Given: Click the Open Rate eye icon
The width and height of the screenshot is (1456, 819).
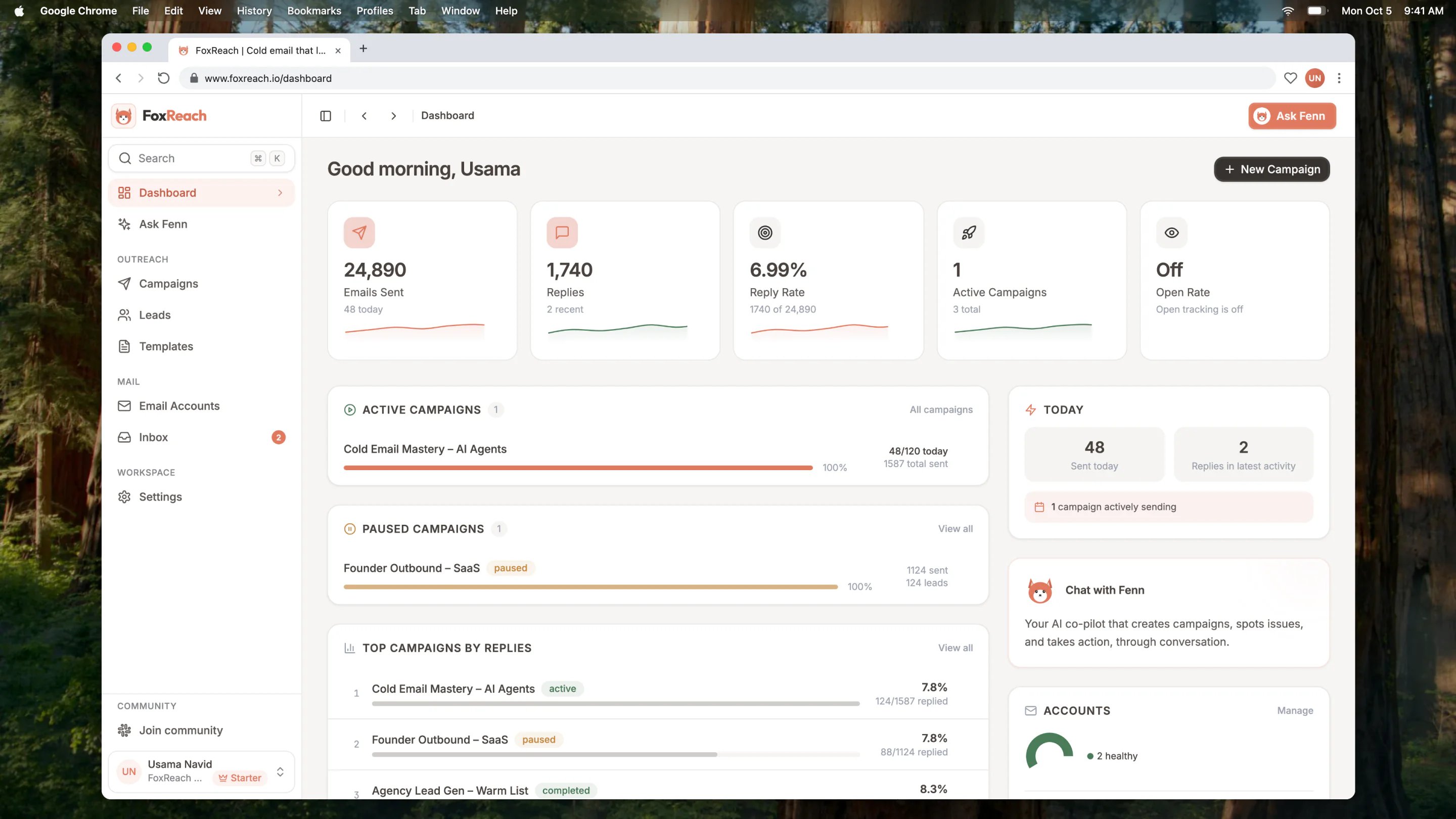Looking at the screenshot, I should coord(1171,233).
